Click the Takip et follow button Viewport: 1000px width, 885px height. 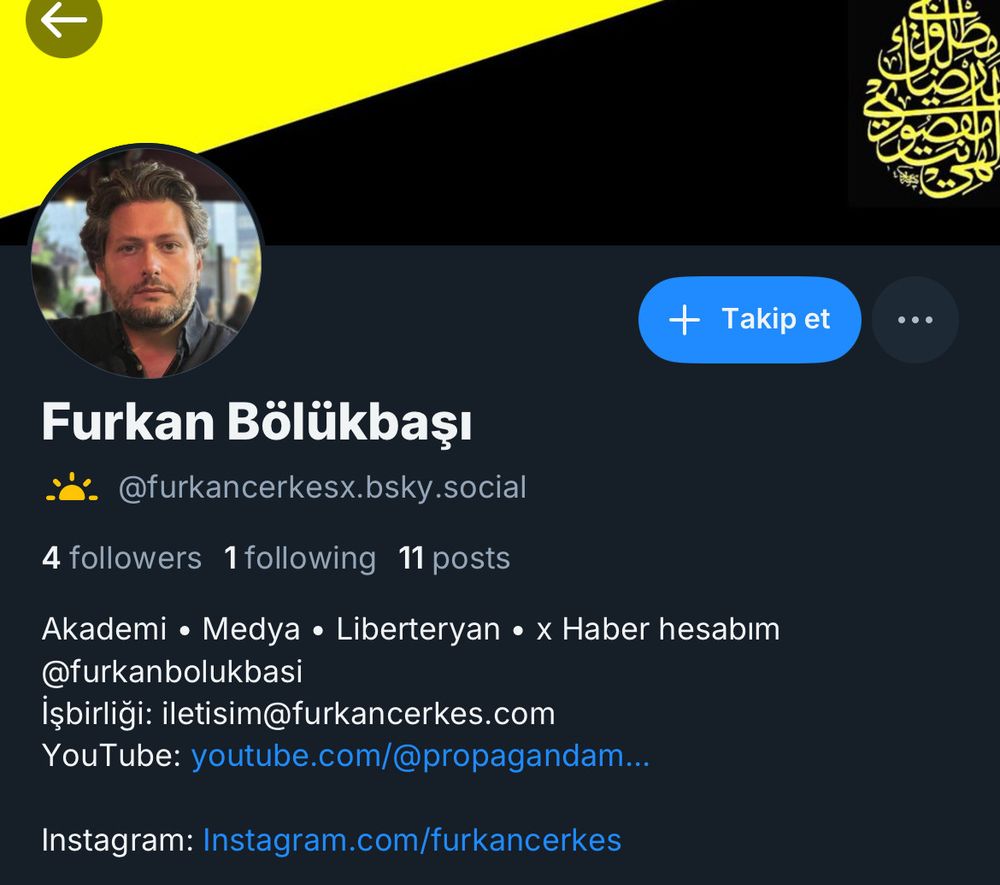pos(749,319)
